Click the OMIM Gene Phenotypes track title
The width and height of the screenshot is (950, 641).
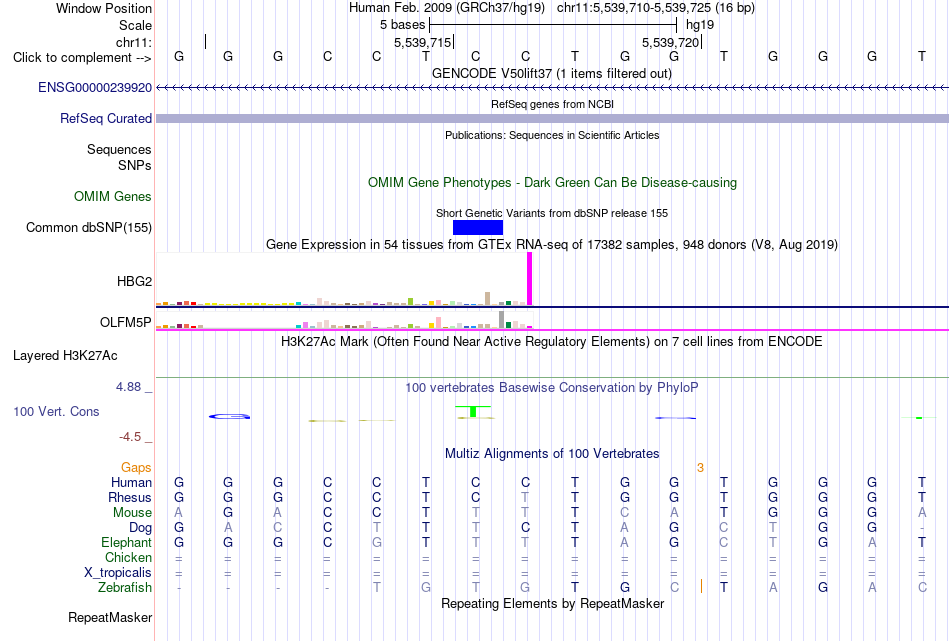[553, 182]
